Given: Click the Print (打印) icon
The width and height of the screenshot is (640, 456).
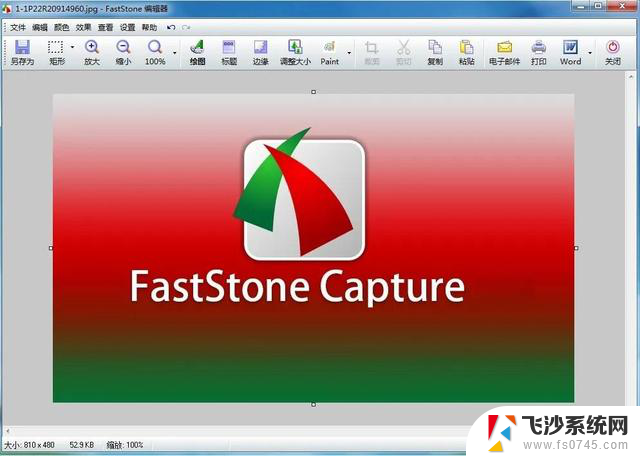Looking at the screenshot, I should tap(539, 52).
